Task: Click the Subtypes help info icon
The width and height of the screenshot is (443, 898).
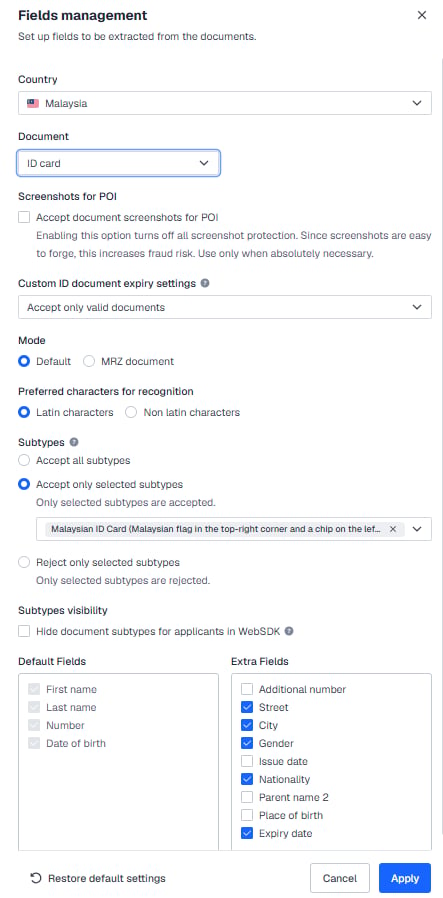Action: point(74,442)
